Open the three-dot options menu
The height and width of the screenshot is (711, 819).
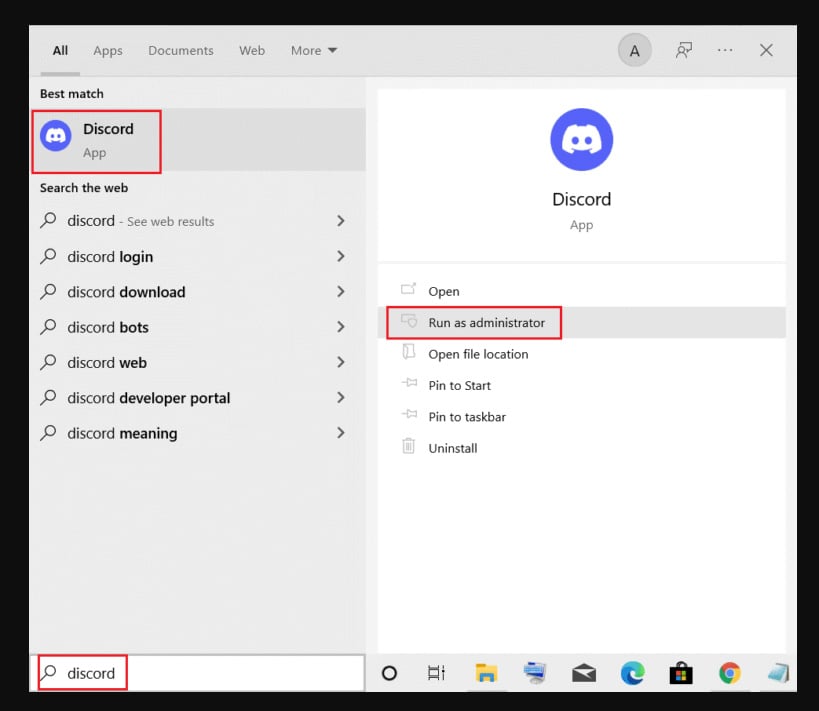(x=725, y=50)
